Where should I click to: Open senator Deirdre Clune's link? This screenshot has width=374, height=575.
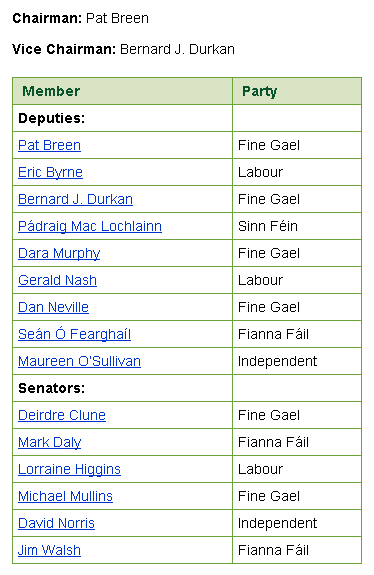tap(62, 415)
